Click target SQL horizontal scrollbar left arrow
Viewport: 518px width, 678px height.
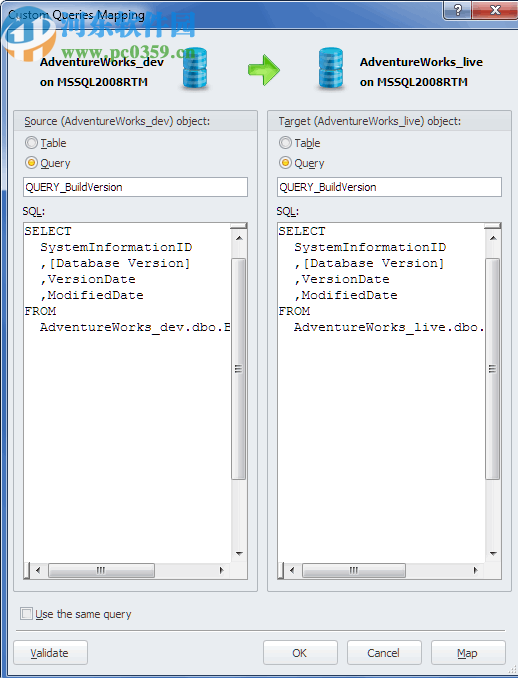point(291,570)
